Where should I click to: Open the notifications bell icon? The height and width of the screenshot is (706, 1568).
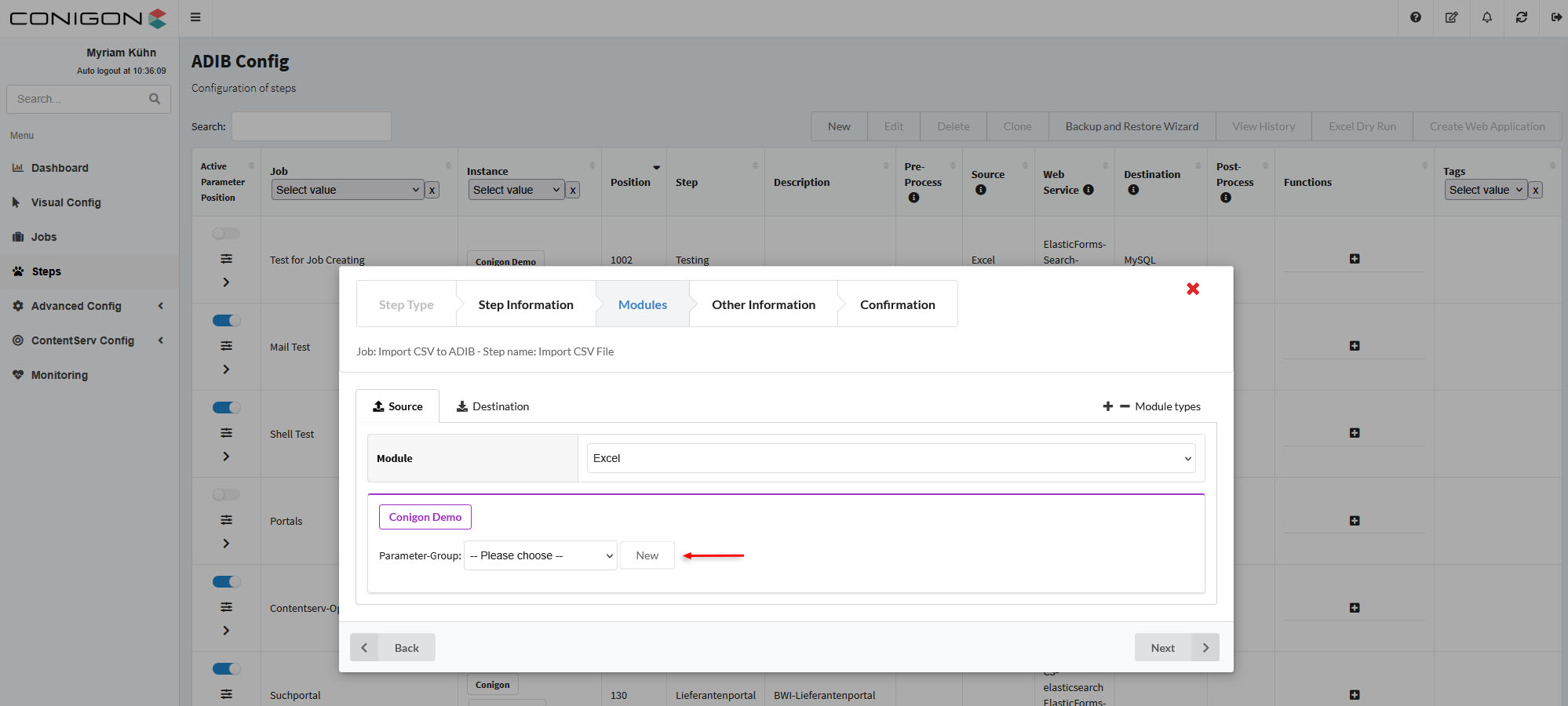coord(1486,17)
